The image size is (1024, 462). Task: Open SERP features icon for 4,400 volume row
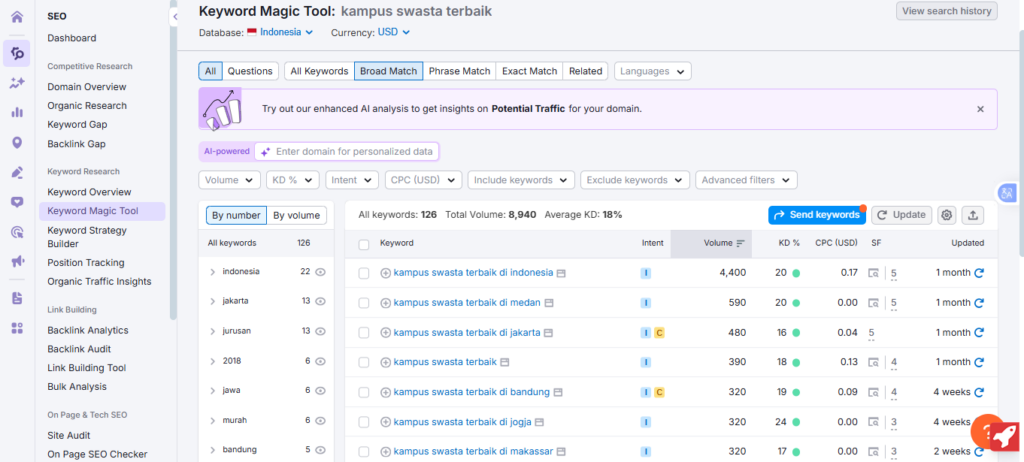[873, 273]
